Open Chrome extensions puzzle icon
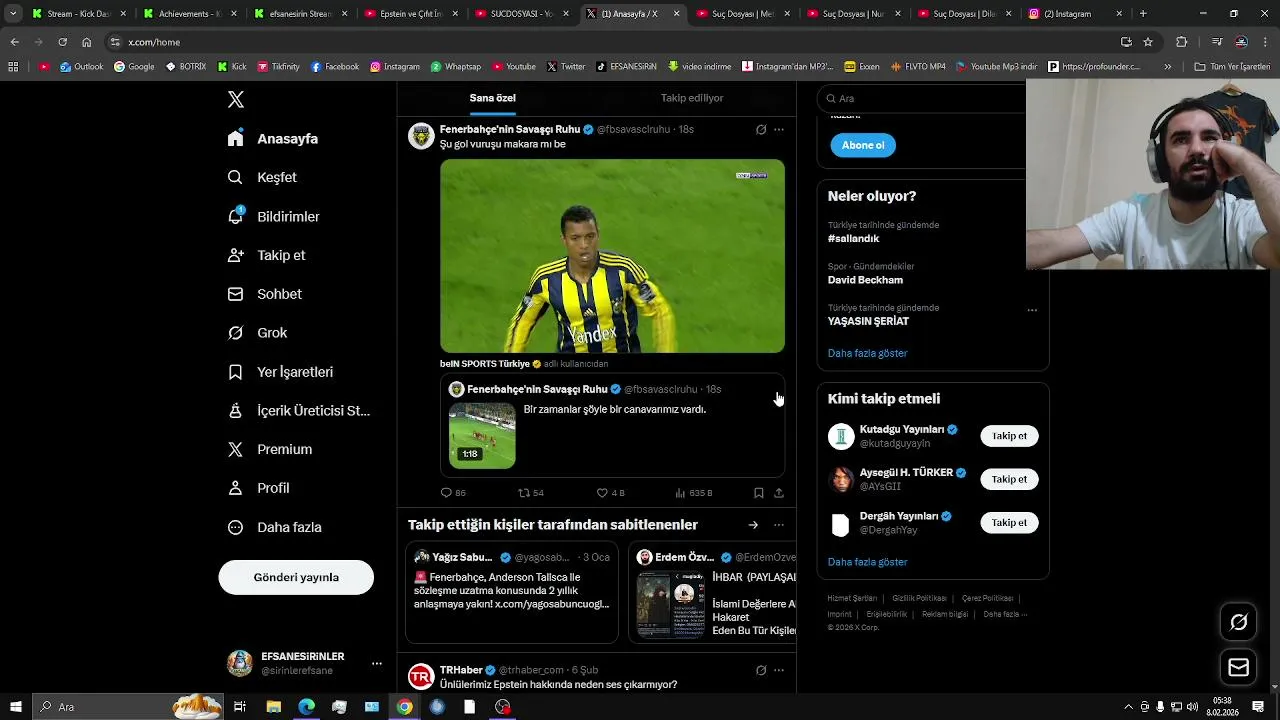 pos(1182,42)
